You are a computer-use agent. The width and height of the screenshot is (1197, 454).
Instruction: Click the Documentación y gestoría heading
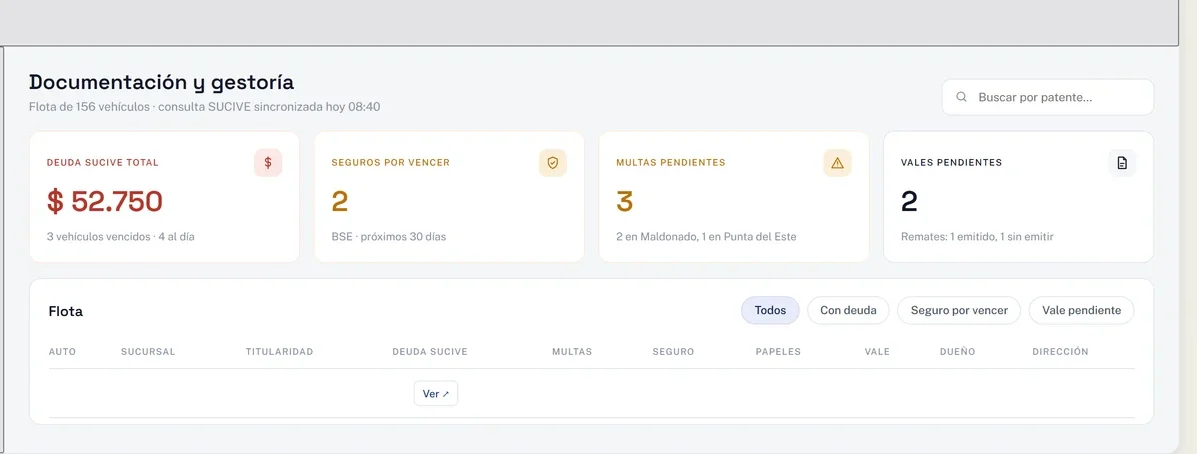[161, 82]
